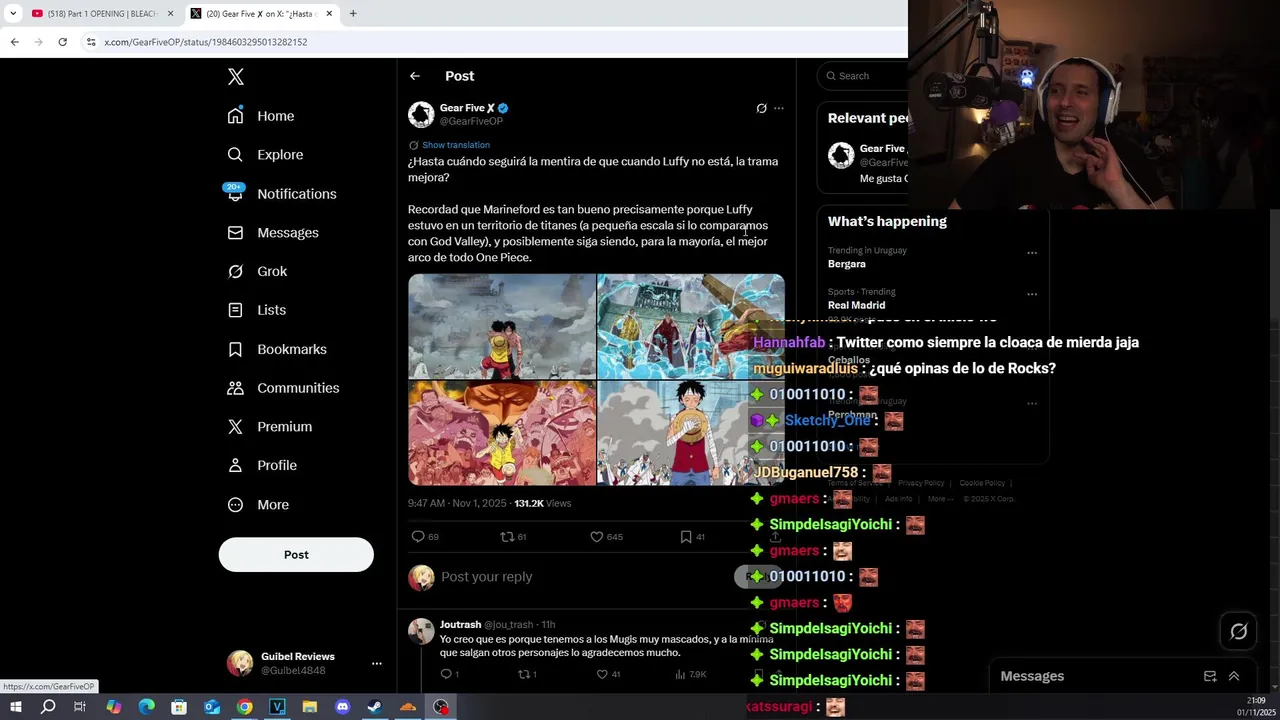
Task: Click the browser back button
Action: pos(14,42)
